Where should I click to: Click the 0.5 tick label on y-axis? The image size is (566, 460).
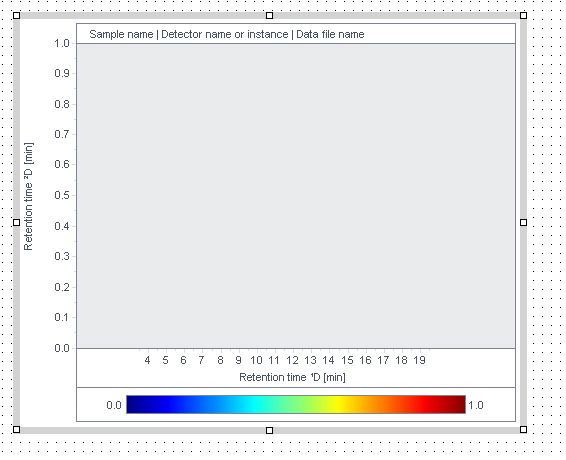click(x=62, y=195)
